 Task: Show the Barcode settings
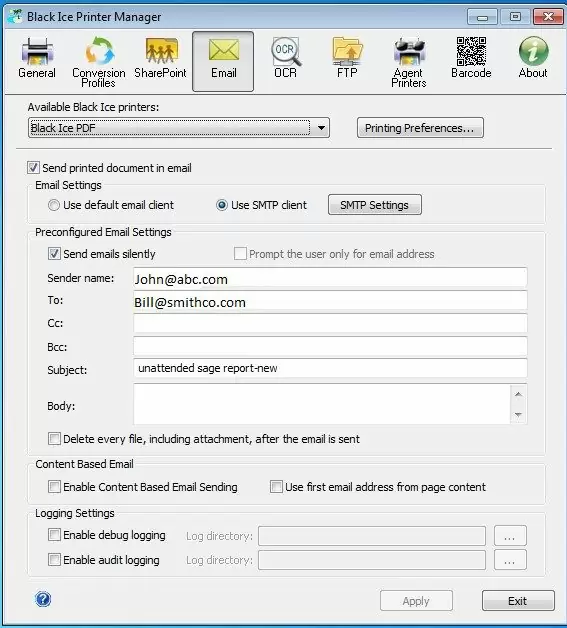click(x=471, y=58)
